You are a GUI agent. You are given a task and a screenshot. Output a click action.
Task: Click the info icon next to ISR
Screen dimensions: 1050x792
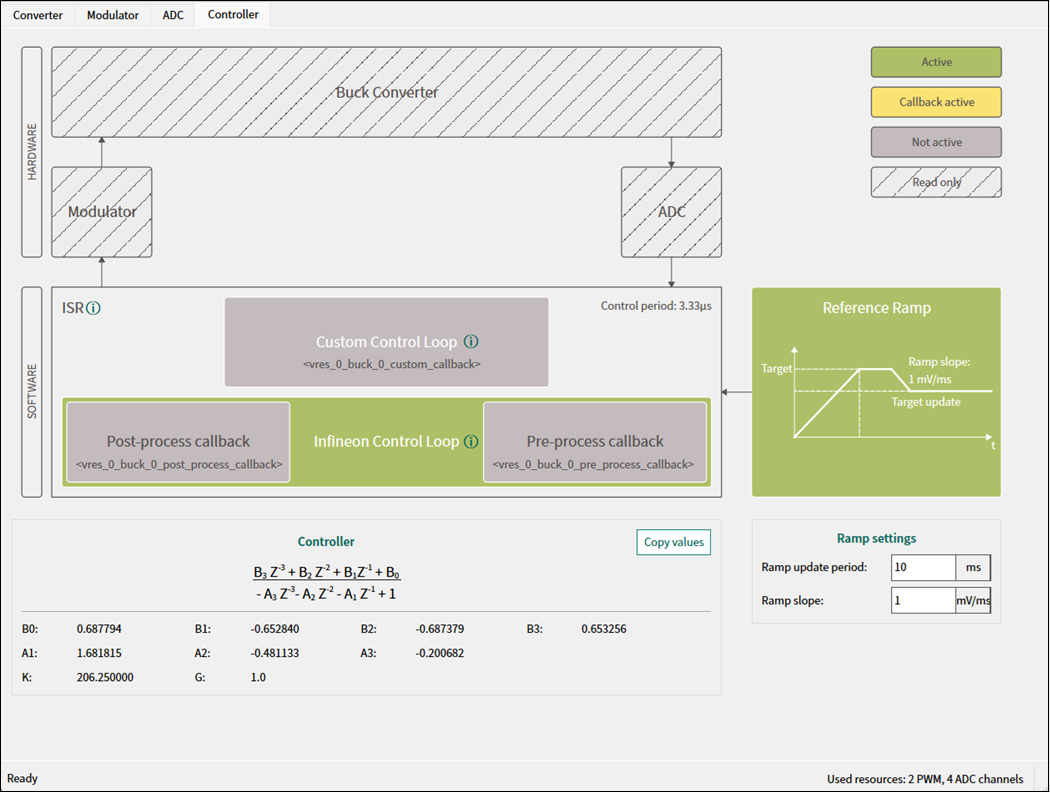coord(94,309)
